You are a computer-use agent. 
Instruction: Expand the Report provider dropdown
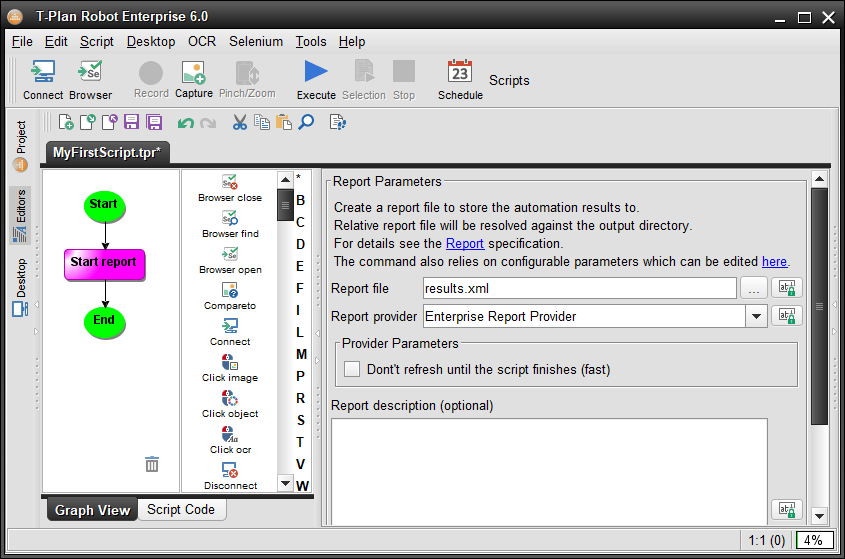[755, 316]
